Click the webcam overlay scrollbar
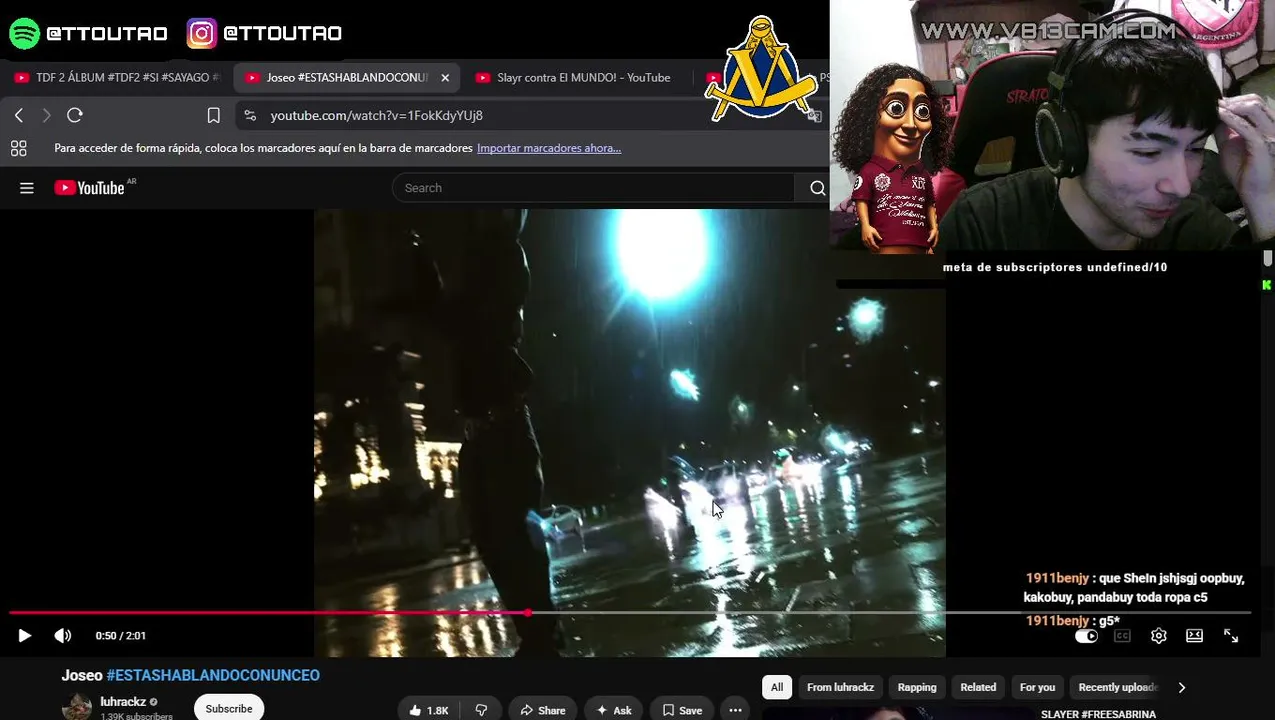 (1267, 258)
